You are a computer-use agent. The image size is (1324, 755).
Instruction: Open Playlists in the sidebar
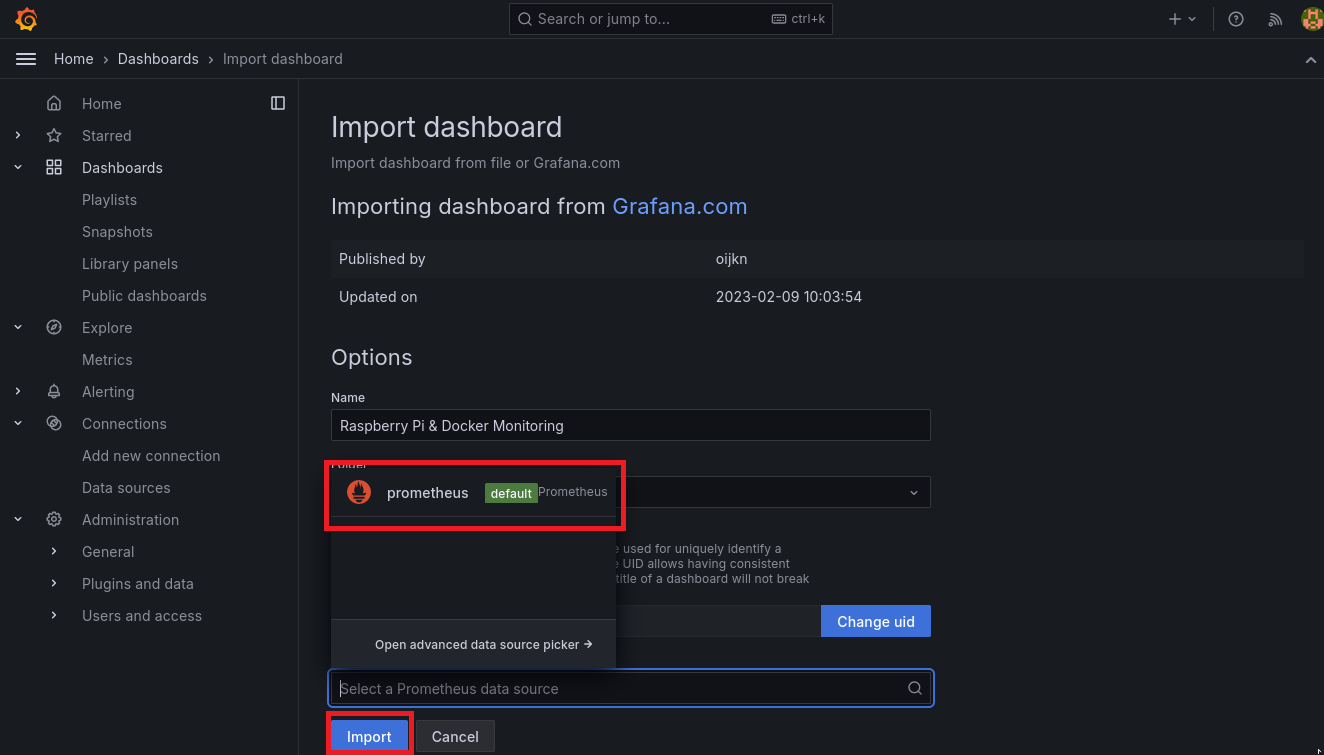click(x=109, y=200)
